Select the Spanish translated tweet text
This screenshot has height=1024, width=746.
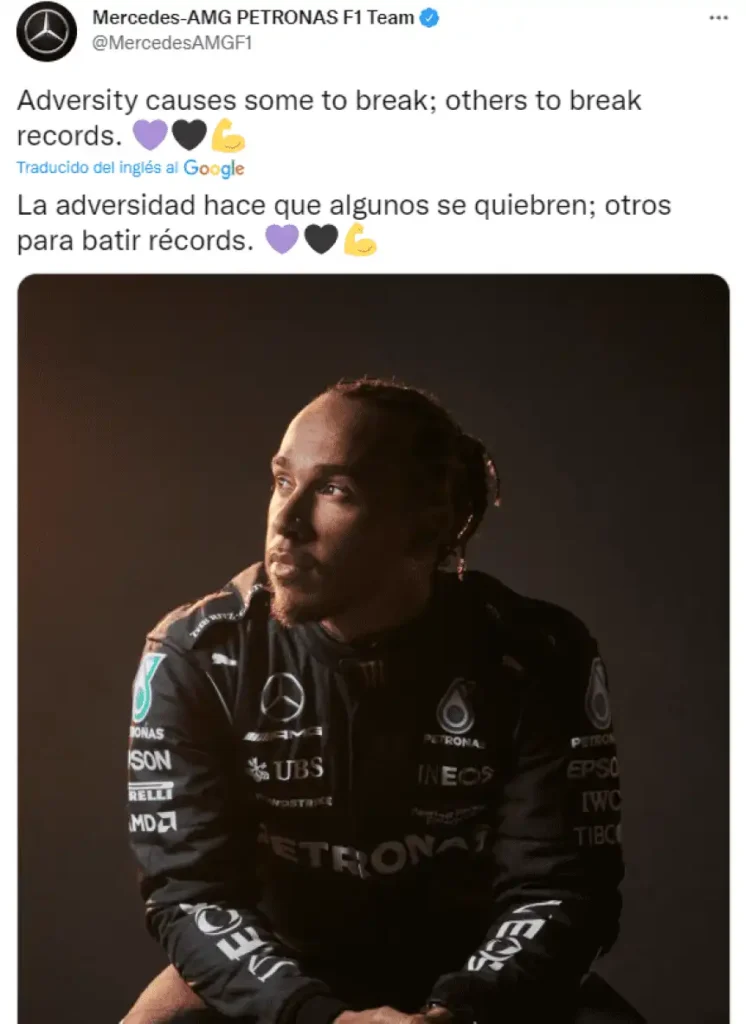[x=344, y=223]
